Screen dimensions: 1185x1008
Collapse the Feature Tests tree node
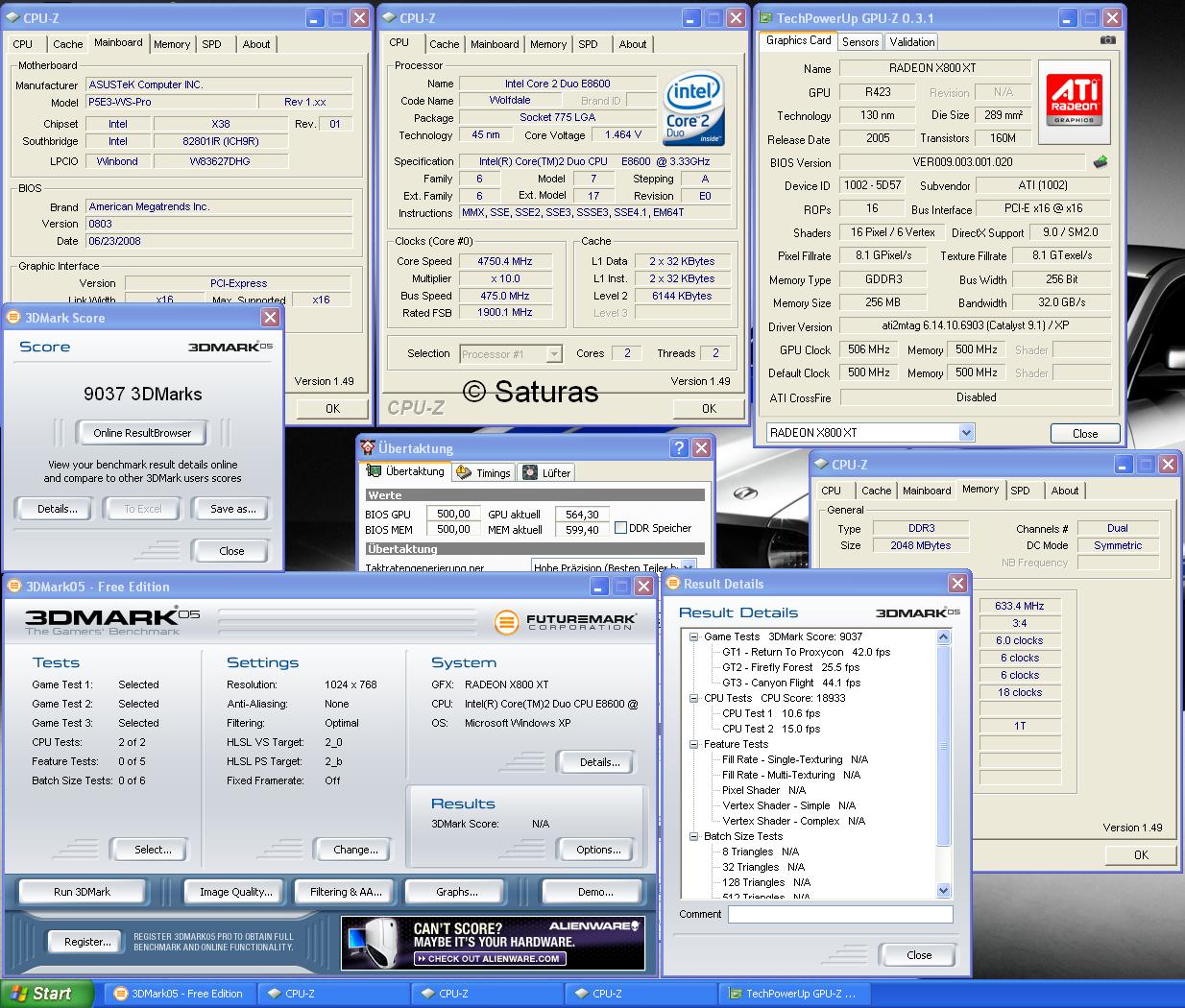coord(694,744)
